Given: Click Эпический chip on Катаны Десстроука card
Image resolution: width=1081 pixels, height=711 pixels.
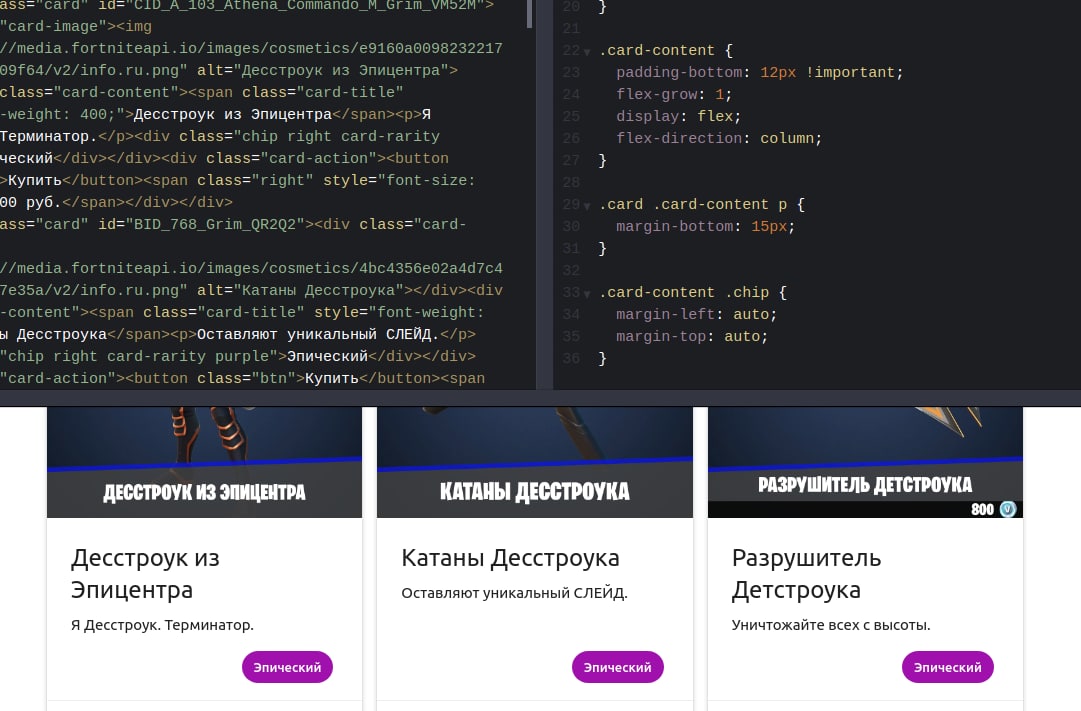Looking at the screenshot, I should pyautogui.click(x=617, y=667).
